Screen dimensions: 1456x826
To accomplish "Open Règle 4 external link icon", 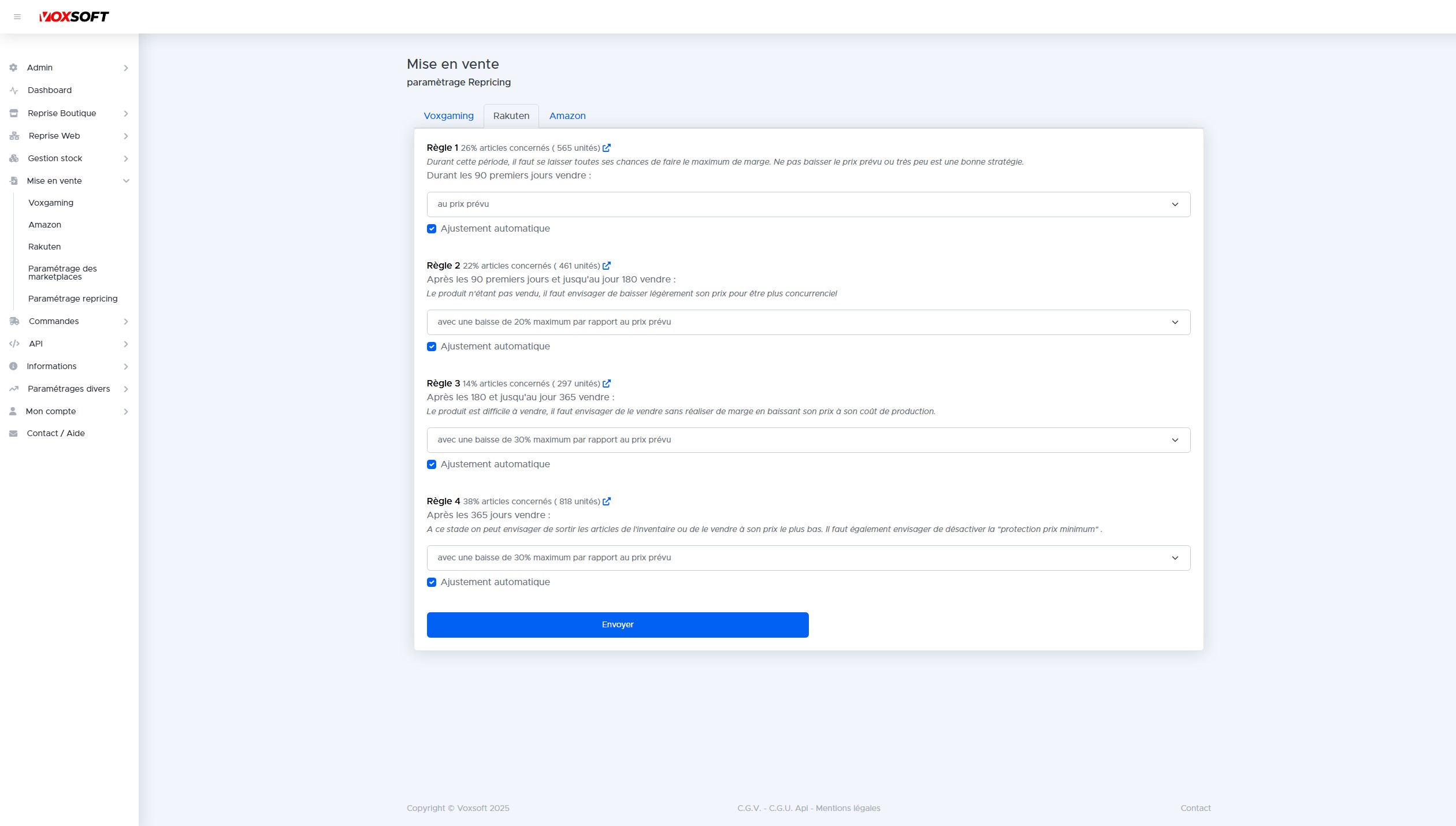I will (x=607, y=501).
